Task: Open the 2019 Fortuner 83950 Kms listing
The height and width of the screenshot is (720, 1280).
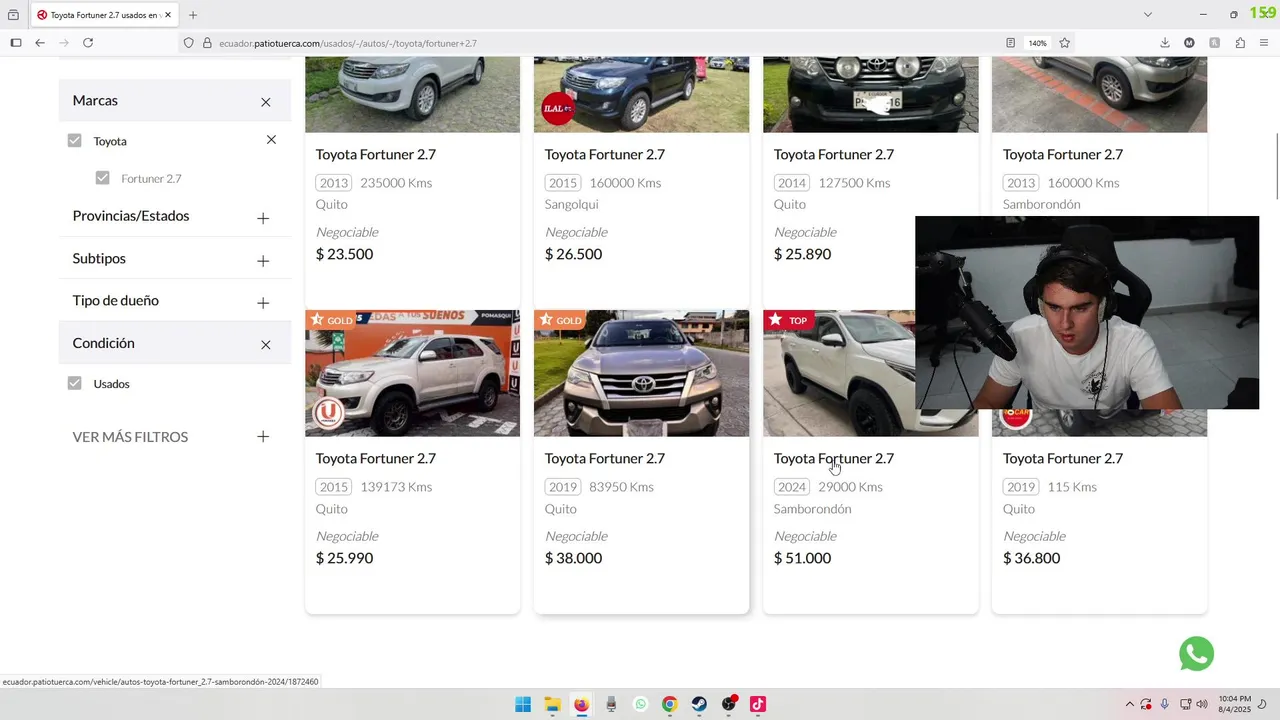Action: tap(604, 458)
